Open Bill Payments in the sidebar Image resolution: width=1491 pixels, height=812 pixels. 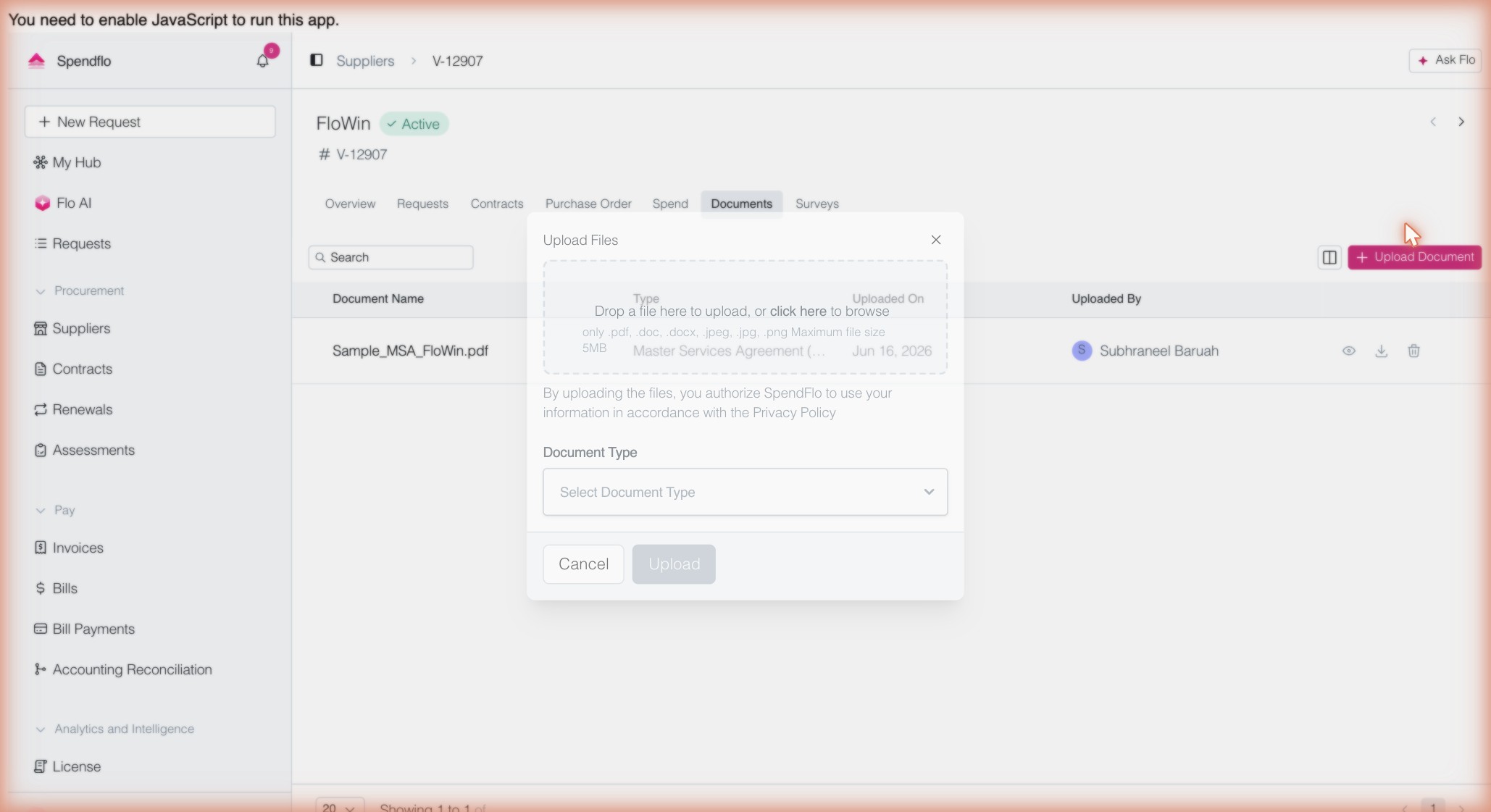(84, 629)
